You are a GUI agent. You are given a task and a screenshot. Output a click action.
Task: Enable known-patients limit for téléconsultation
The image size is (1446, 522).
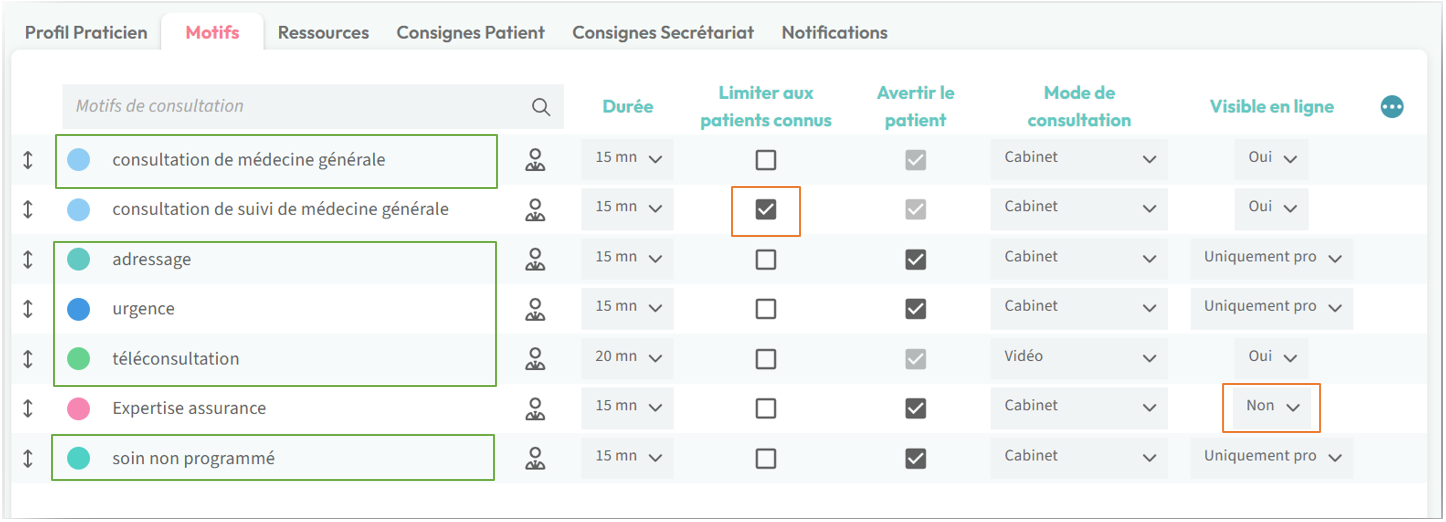pyautogui.click(x=766, y=359)
